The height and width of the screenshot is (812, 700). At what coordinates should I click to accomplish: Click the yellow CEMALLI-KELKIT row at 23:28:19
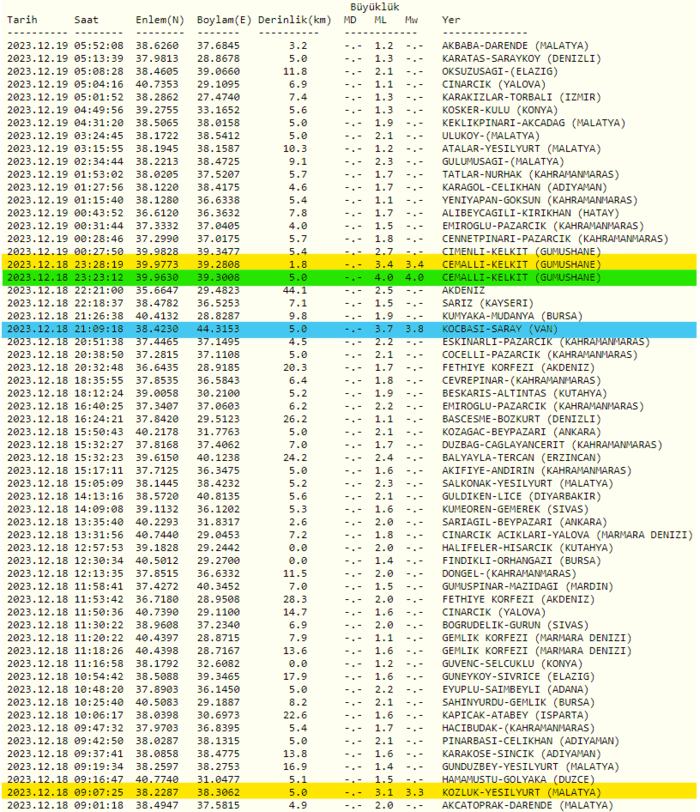click(x=350, y=264)
